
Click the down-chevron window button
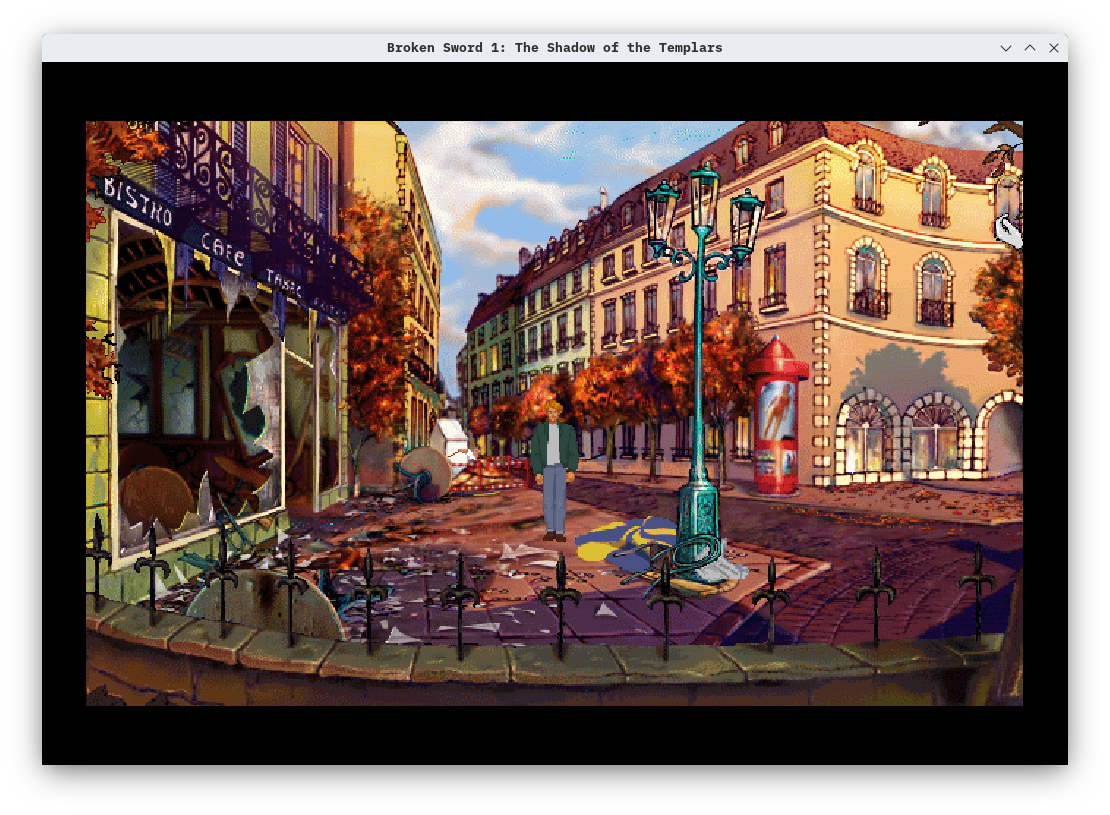(x=1006, y=48)
